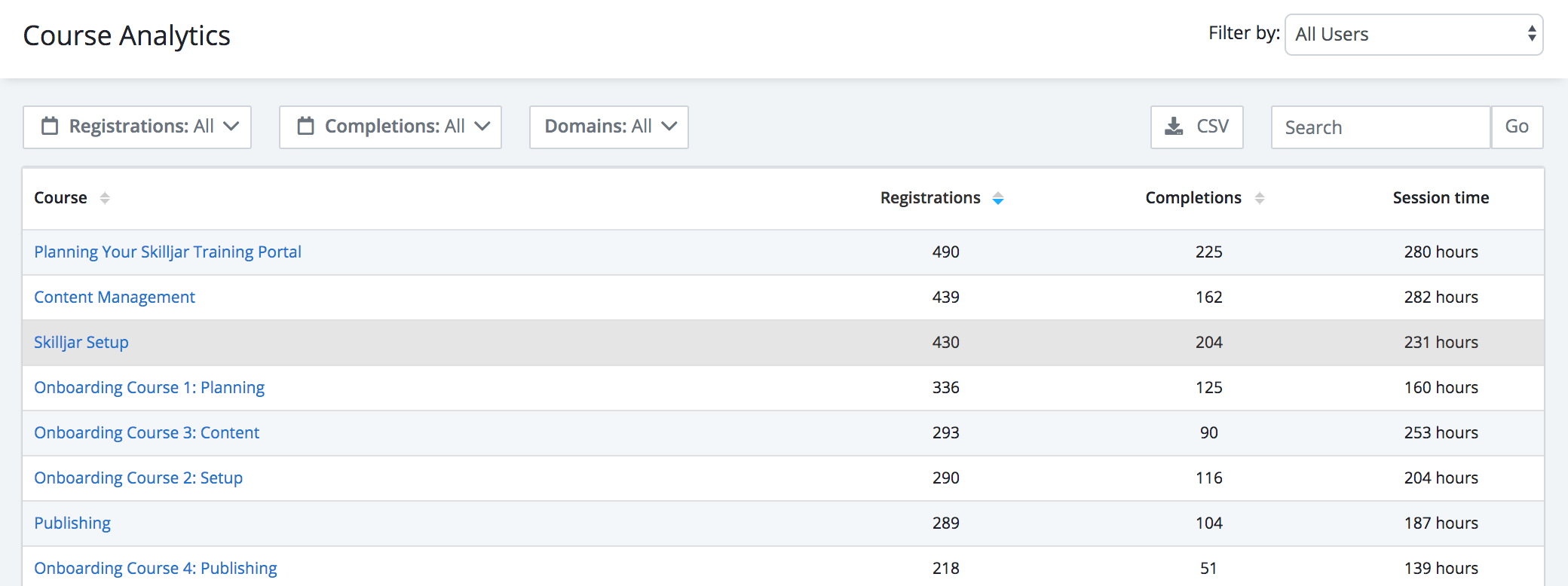Open the Content Management course link
This screenshot has height=586, width=1568.
point(115,297)
